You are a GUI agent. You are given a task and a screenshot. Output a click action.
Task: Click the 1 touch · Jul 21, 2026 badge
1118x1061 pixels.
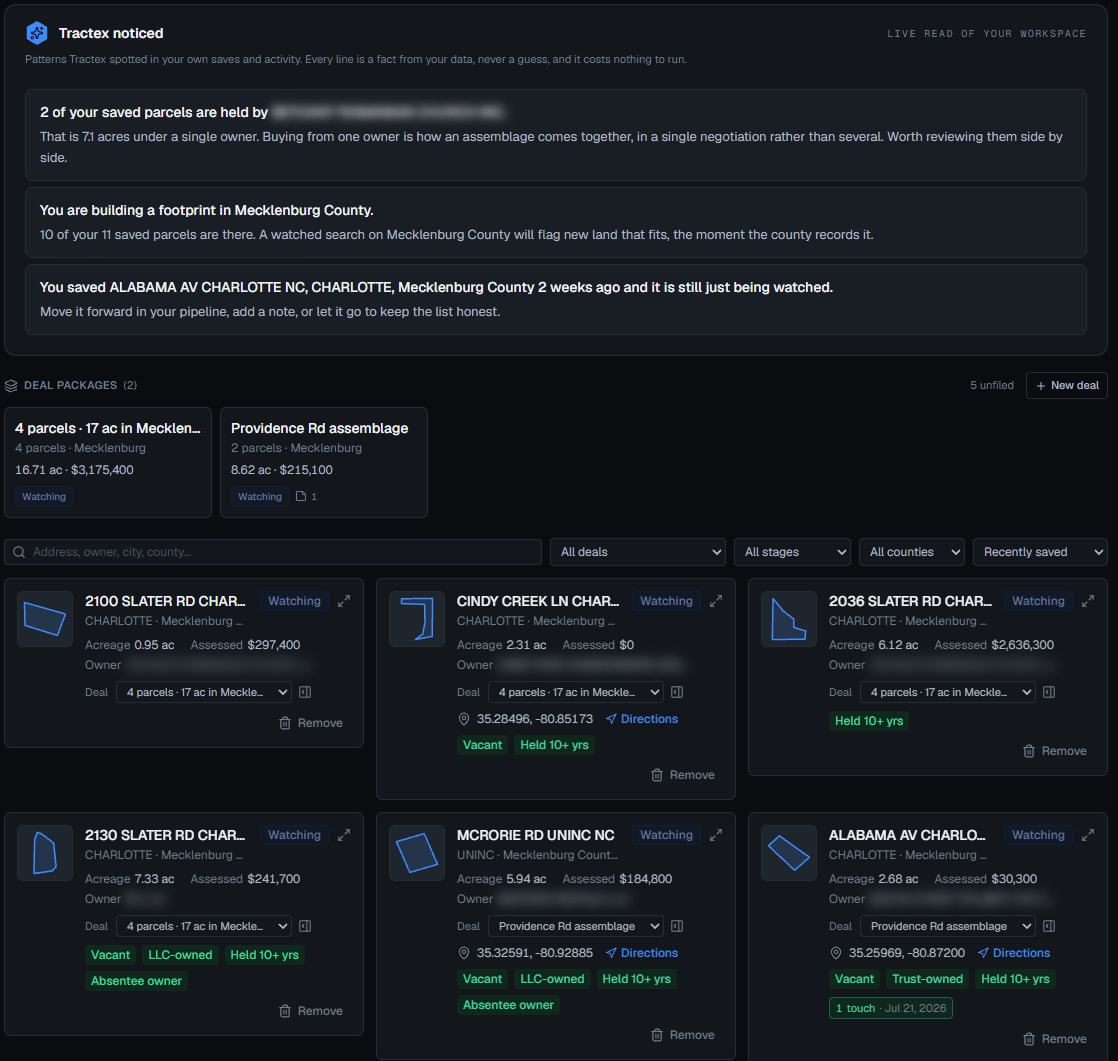coord(891,1008)
